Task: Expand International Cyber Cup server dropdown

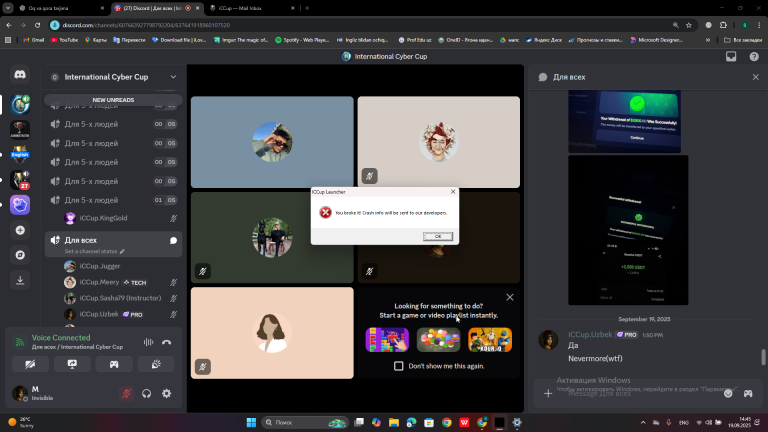Action: coord(173,77)
